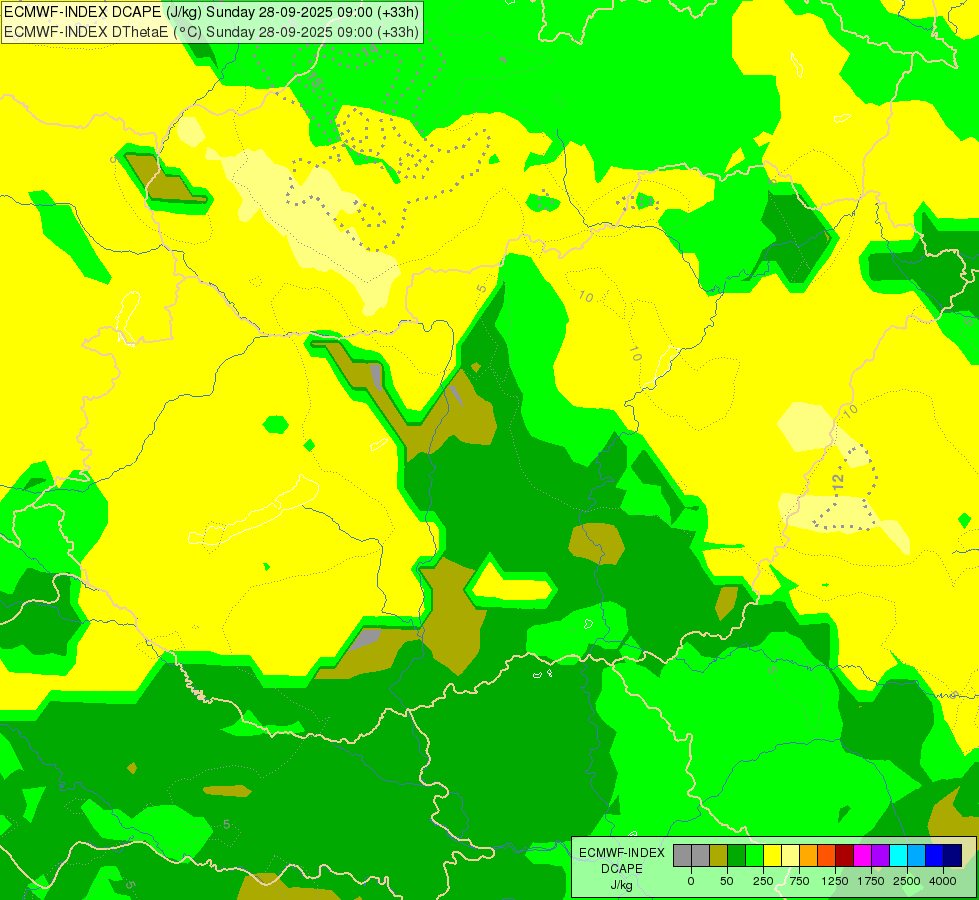Viewport: 979px width, 900px height.
Task: Click the 4000 legend tick label
Action: [x=943, y=881]
